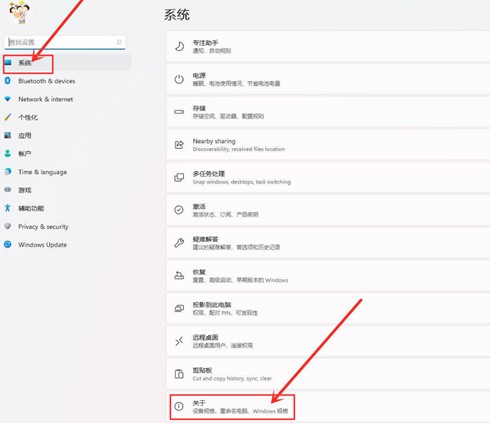Open the 恢复 recovery row
The image size is (490, 423).
click(x=328, y=275)
